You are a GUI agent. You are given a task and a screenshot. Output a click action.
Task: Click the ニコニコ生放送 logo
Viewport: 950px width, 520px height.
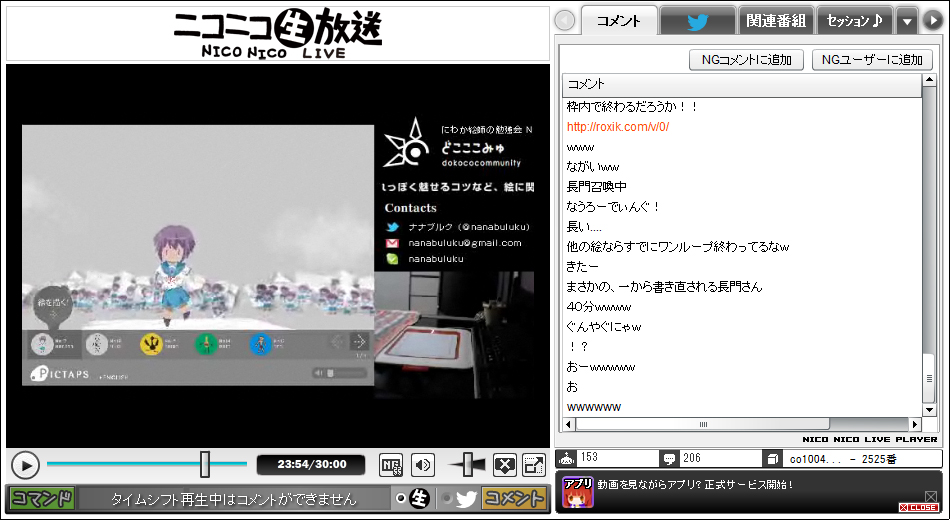(x=277, y=33)
